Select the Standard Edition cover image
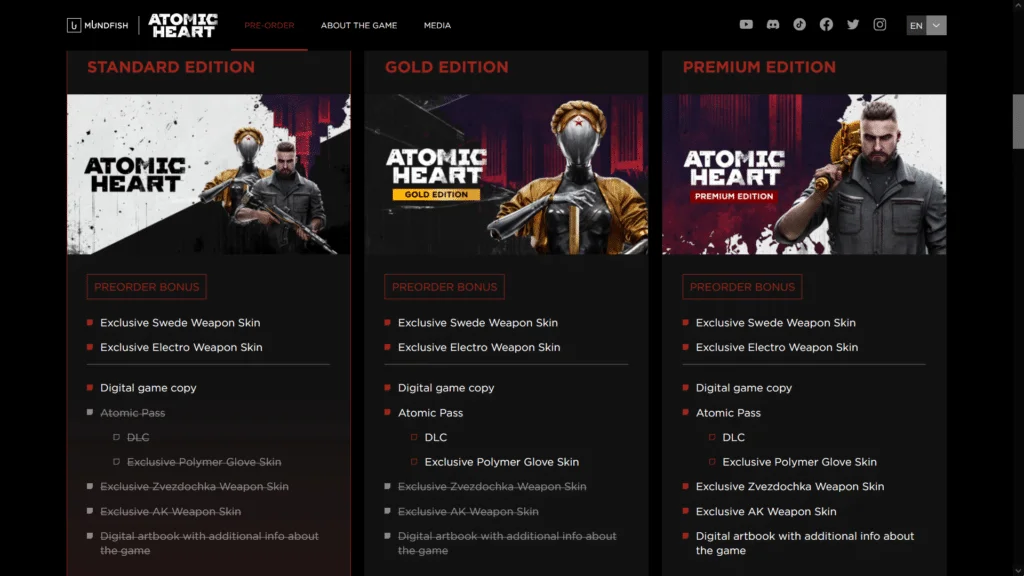Image resolution: width=1024 pixels, height=576 pixels. [x=208, y=174]
